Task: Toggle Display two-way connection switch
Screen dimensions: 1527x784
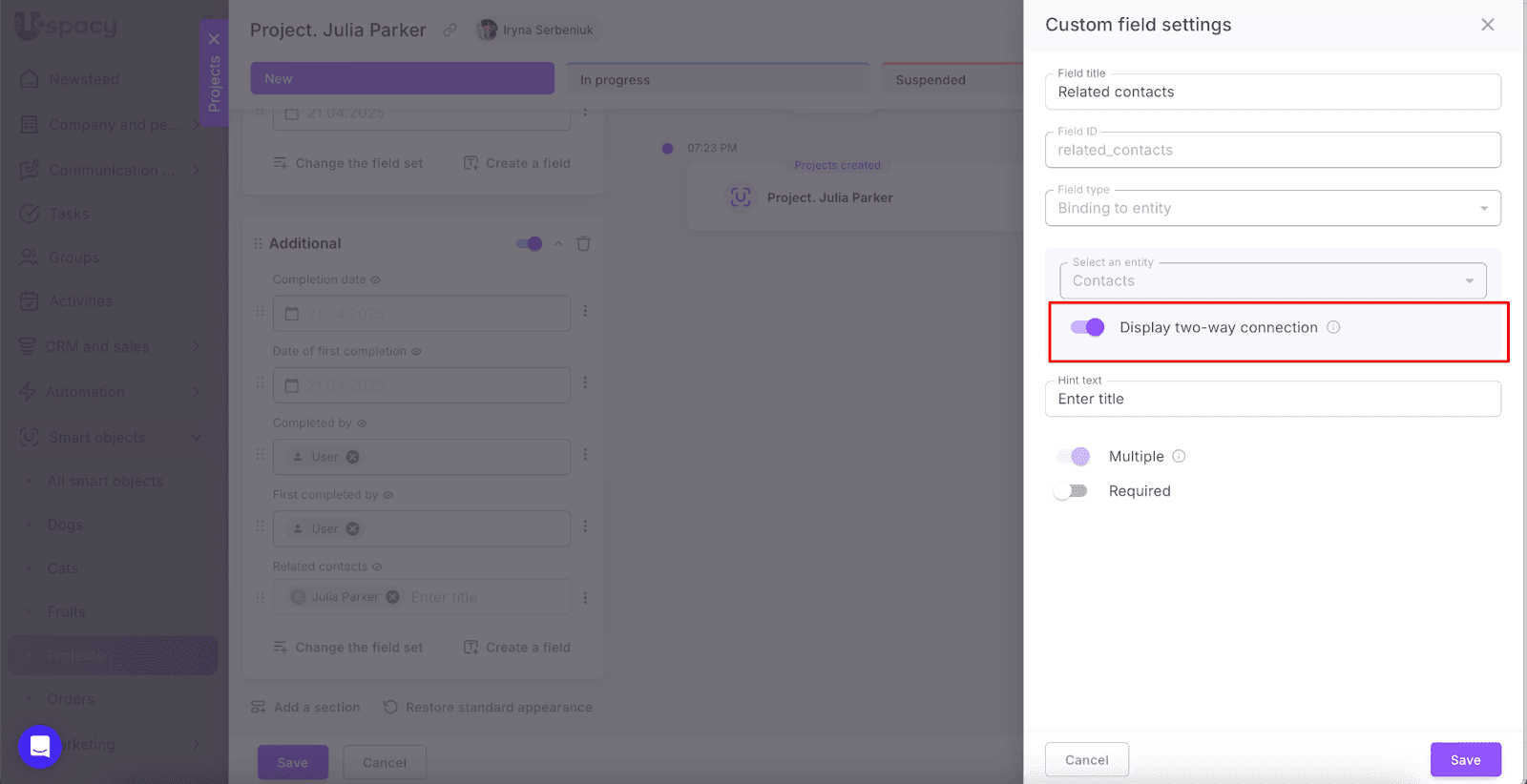Action: [1087, 327]
